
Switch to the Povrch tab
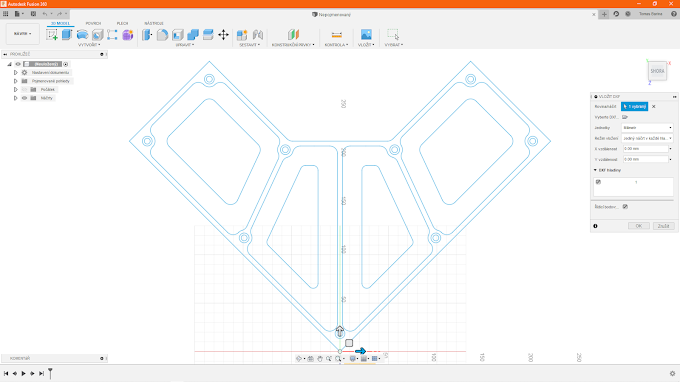click(93, 23)
